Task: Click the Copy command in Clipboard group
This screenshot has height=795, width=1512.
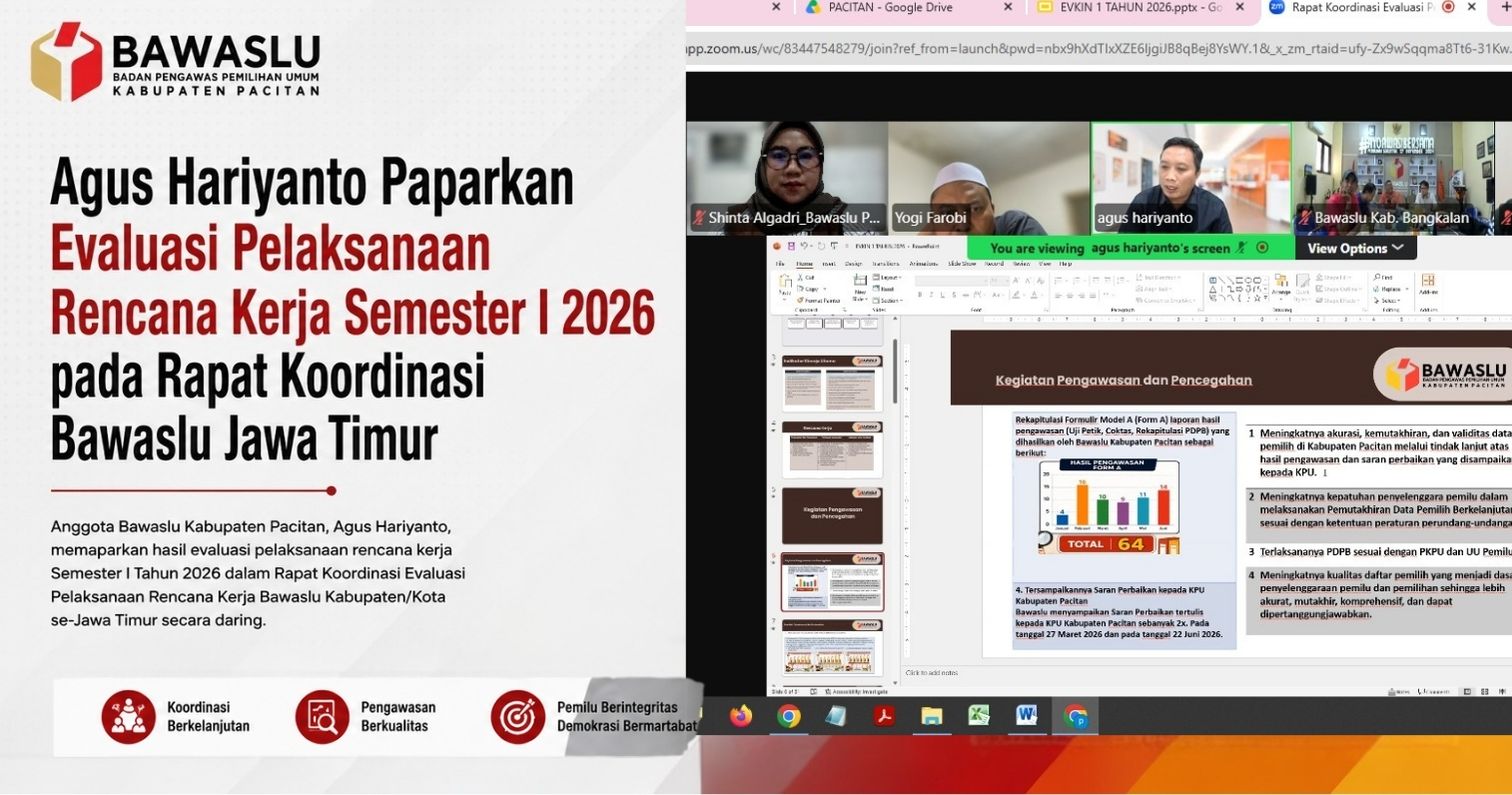Action: [x=807, y=289]
